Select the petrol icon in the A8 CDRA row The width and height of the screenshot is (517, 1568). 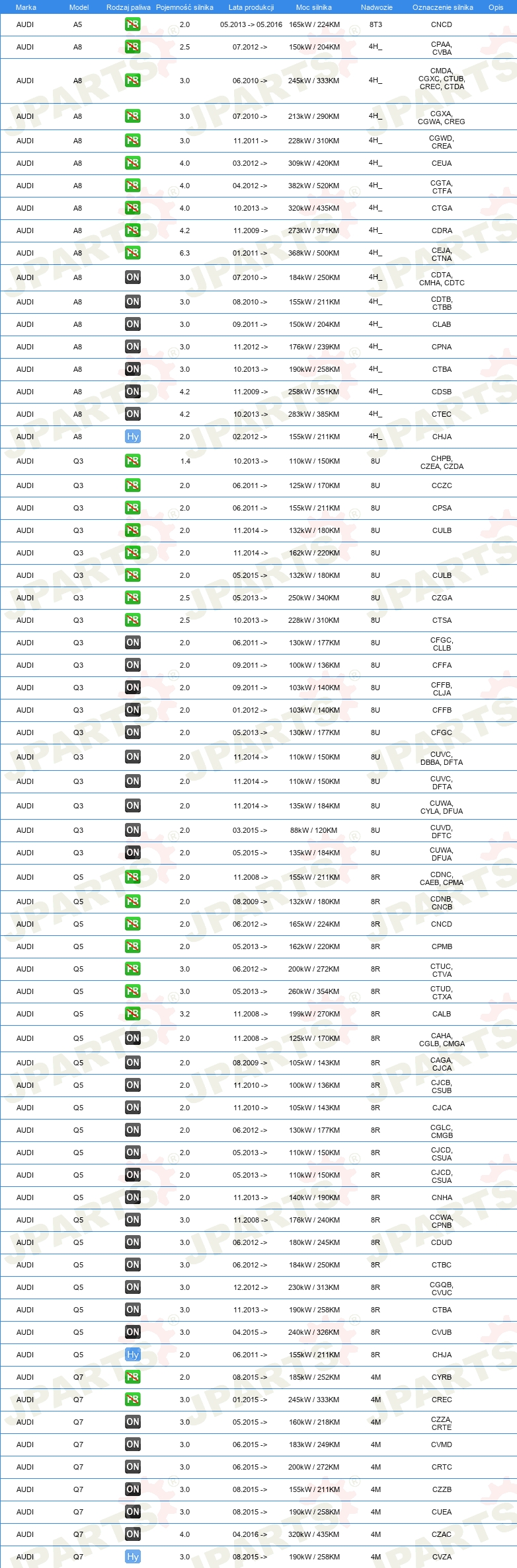132,231
